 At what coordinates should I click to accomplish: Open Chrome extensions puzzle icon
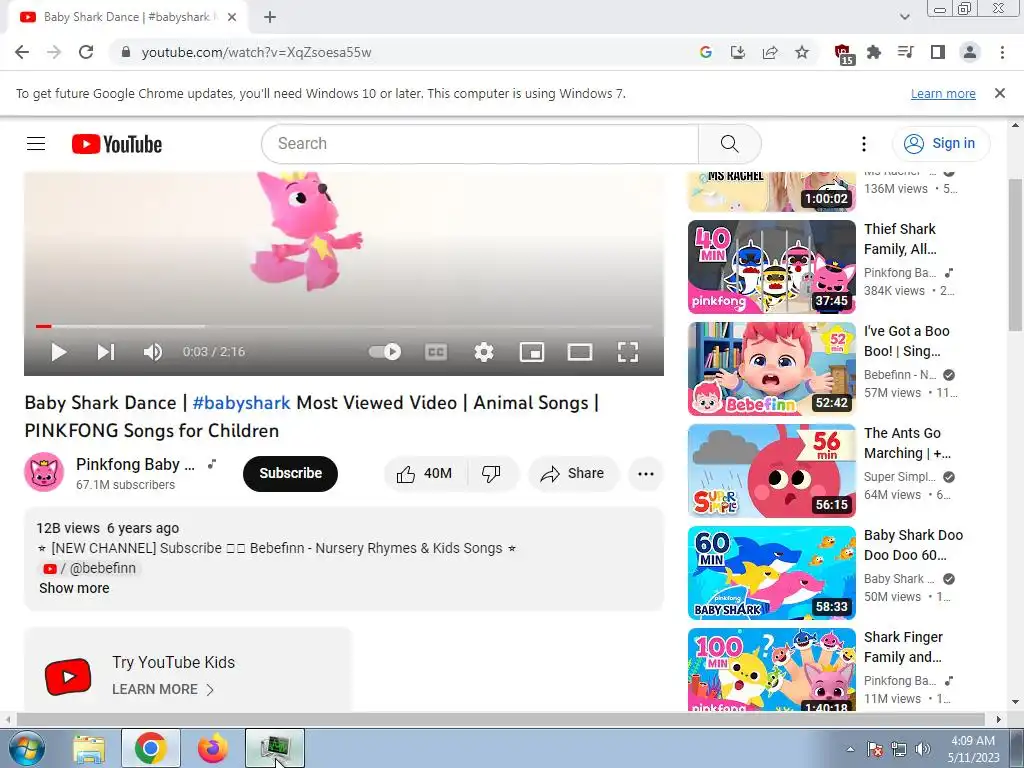click(874, 52)
